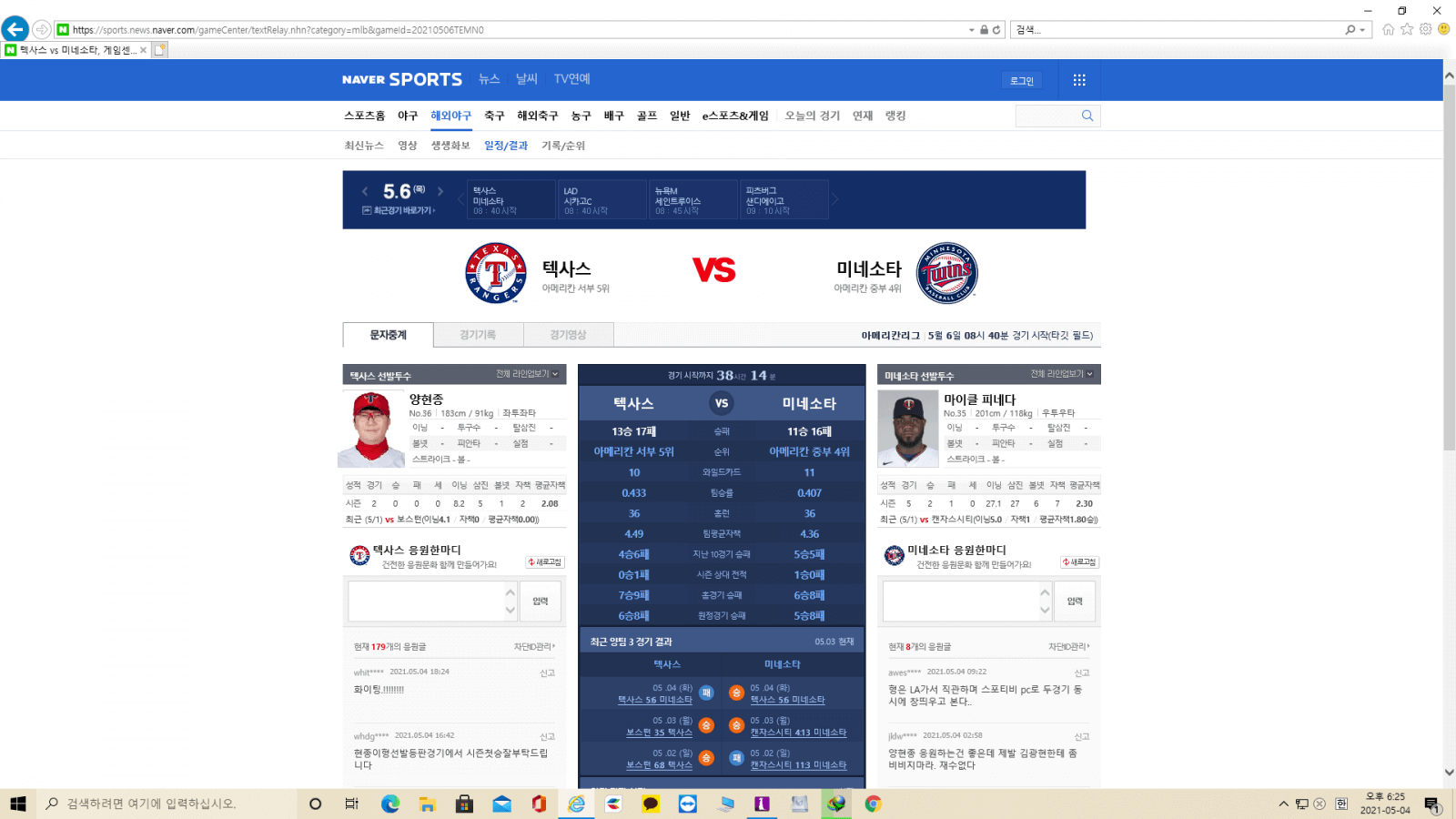Open the 기록/순위 submenu

(563, 146)
